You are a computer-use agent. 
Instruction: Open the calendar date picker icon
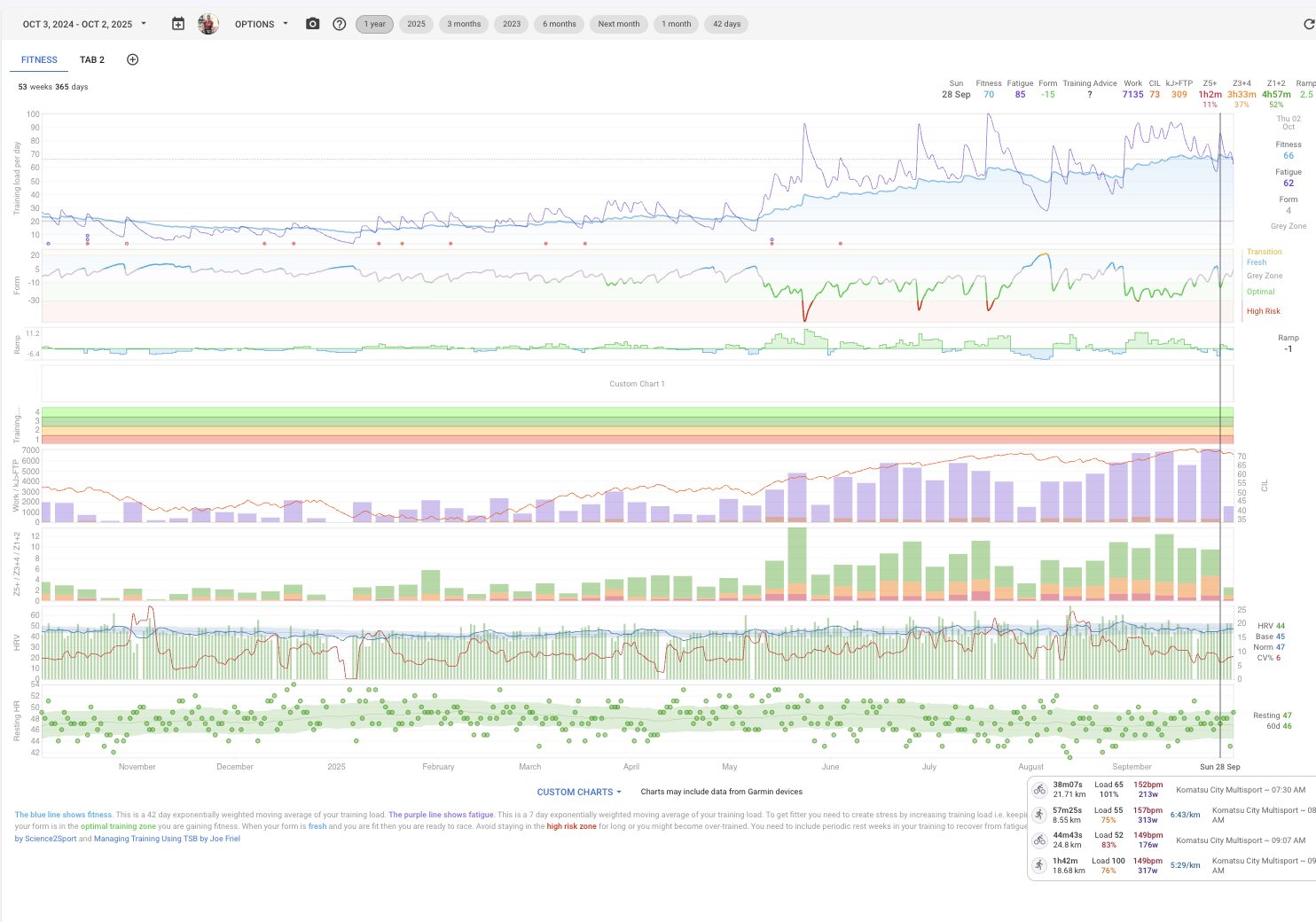[x=178, y=24]
